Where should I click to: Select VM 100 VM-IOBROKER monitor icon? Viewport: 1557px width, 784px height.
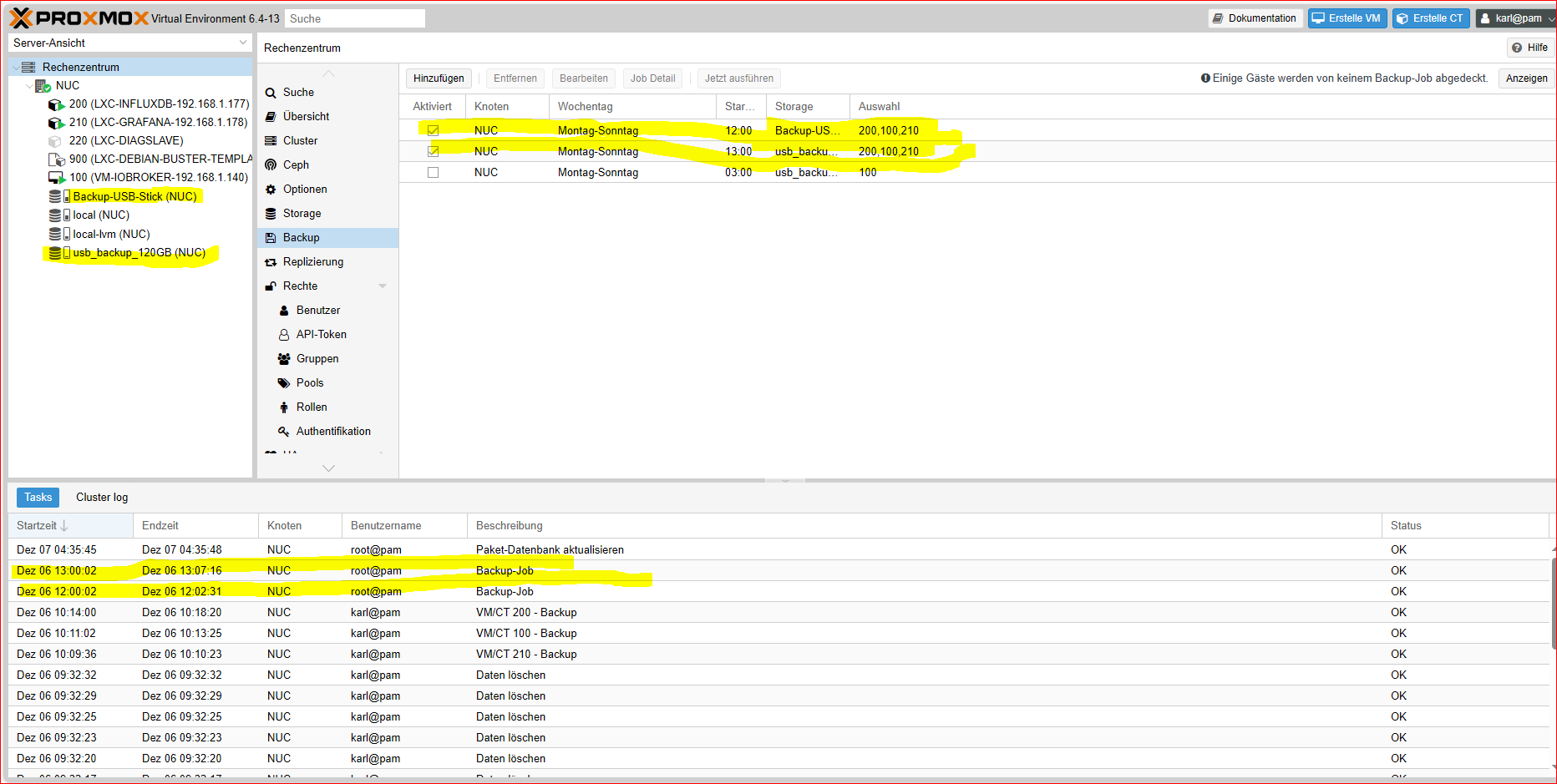click(56, 178)
